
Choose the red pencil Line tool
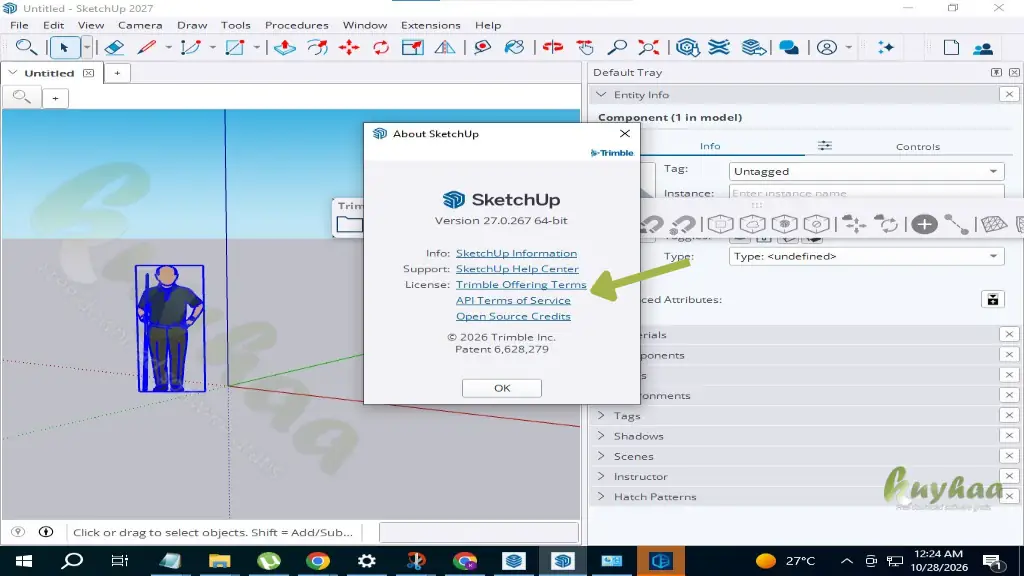click(x=147, y=47)
